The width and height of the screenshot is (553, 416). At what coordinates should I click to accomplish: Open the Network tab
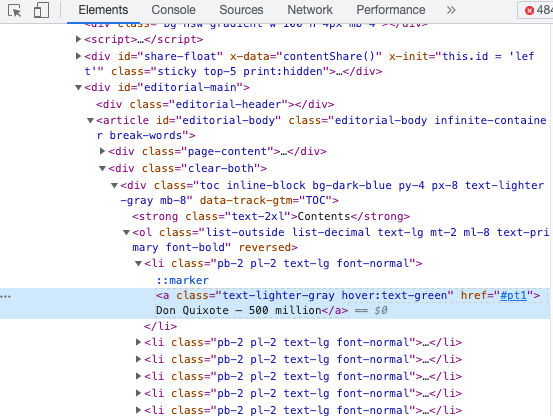(x=310, y=10)
